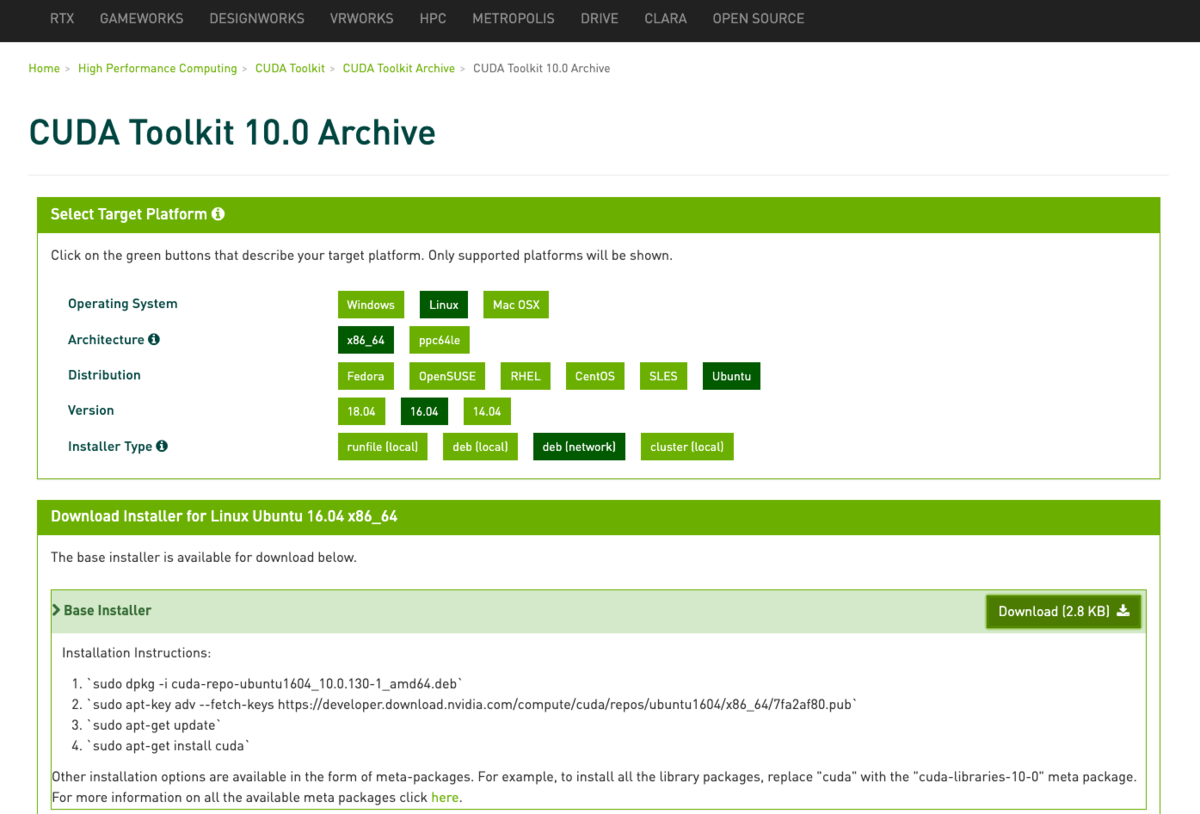Pick the SLES distribution
This screenshot has width=1200, height=814.
click(x=663, y=376)
